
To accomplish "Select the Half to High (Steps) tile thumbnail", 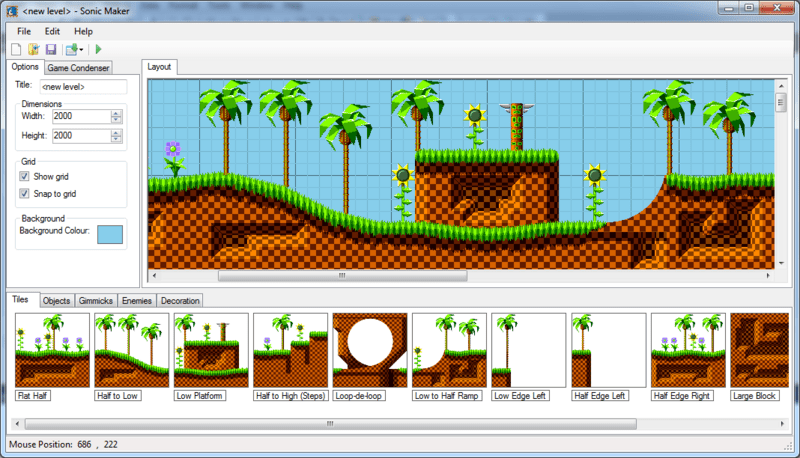I will click(x=291, y=350).
